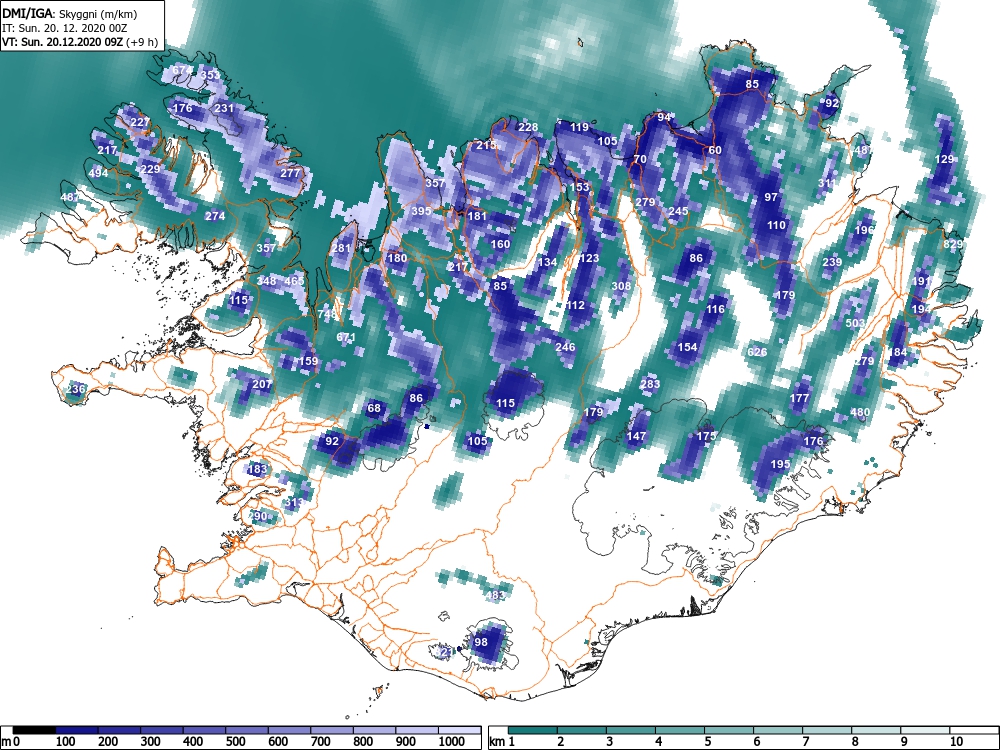Click the 'VT: Sun. 20.12.2020 09Z' valid time
Screen dimensions: 1000x750
point(63,42)
